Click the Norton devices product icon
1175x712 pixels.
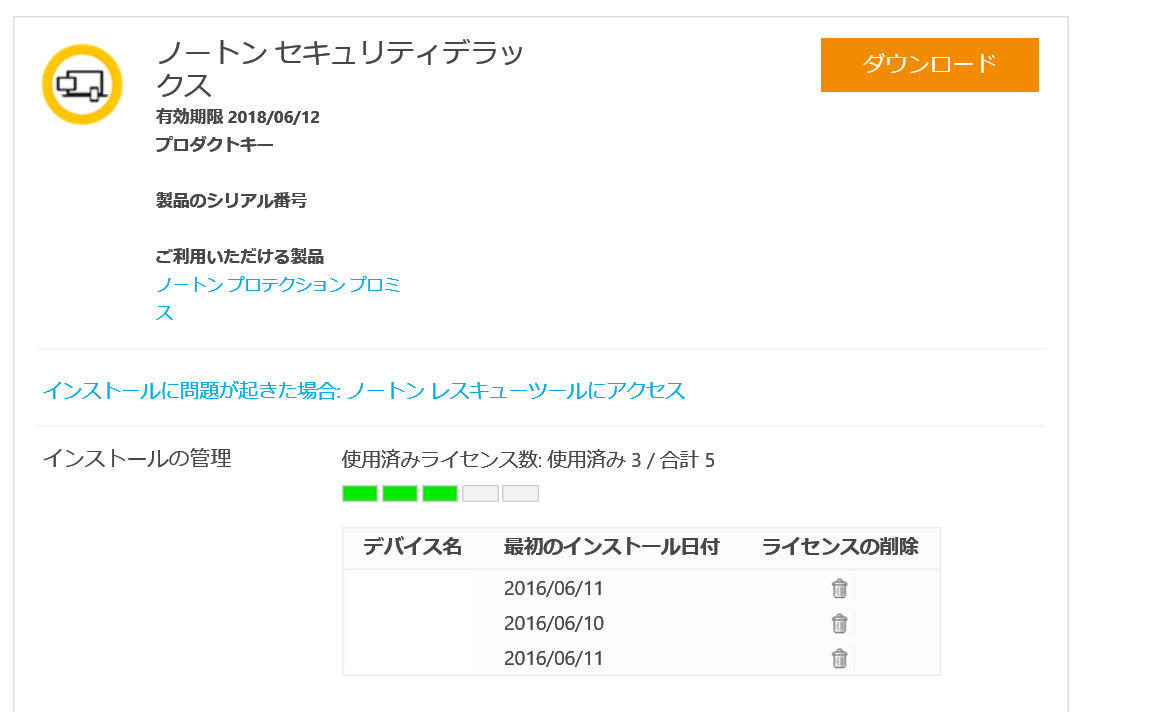pyautogui.click(x=82, y=85)
